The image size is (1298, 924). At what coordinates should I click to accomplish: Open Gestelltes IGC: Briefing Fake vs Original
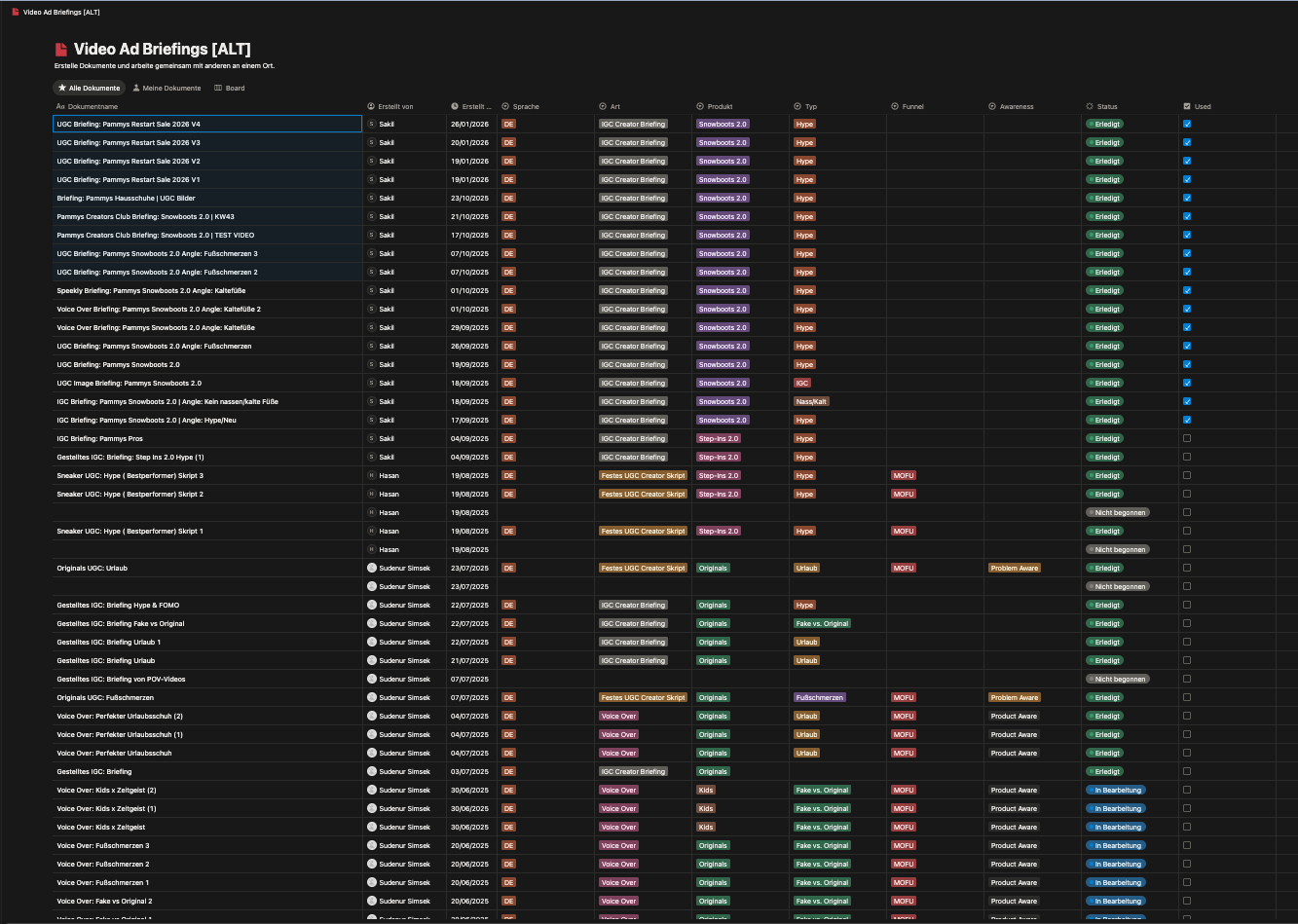(121, 623)
